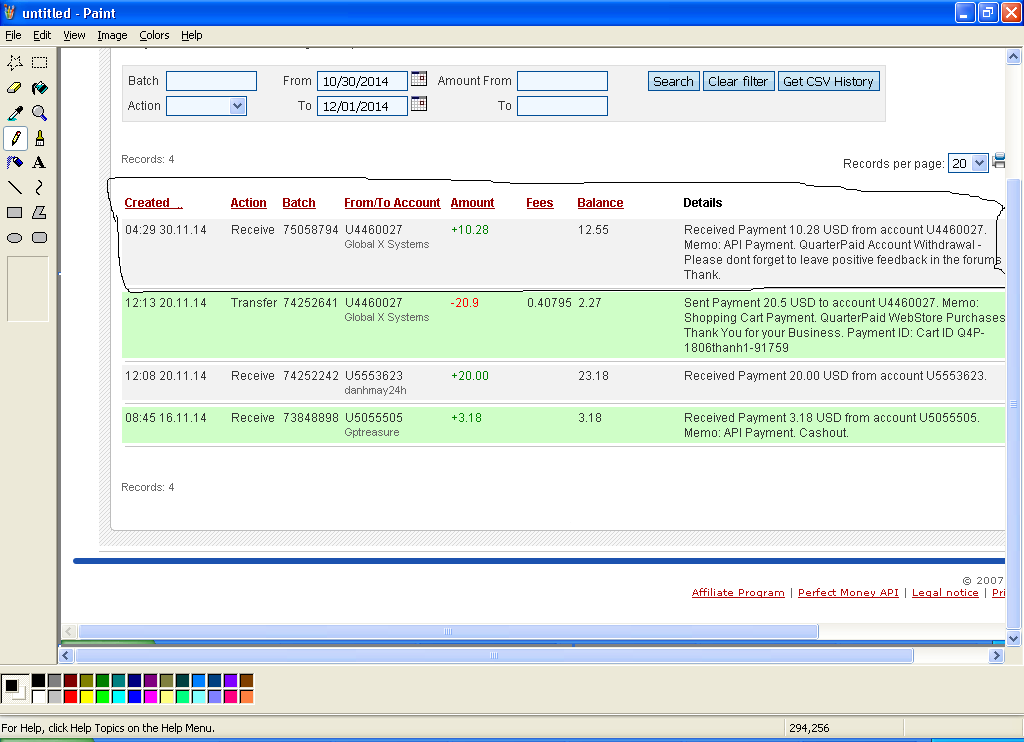Select the Curve tool

[39, 187]
